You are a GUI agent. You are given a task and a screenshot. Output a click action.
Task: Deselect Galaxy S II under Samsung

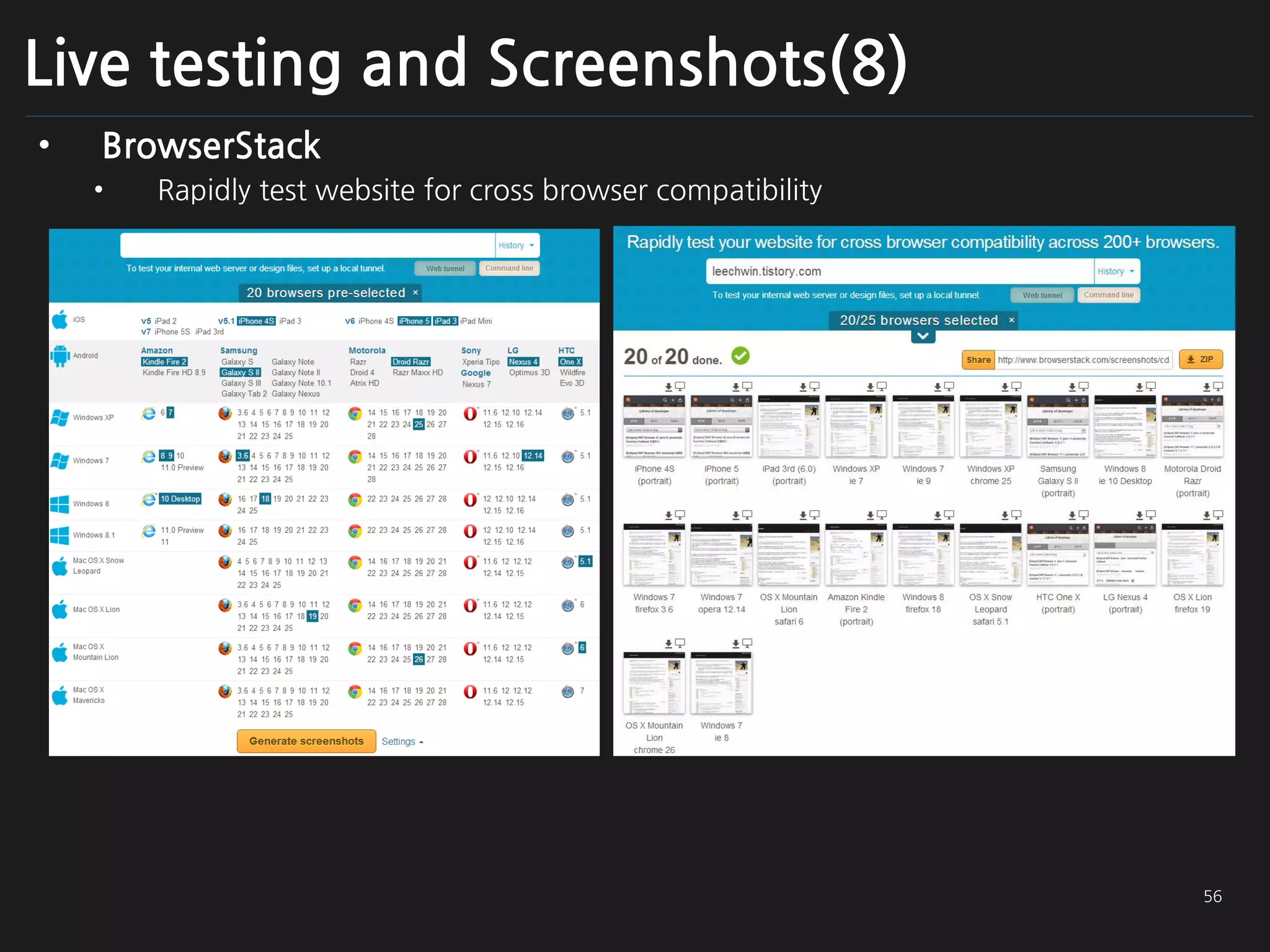coord(241,372)
